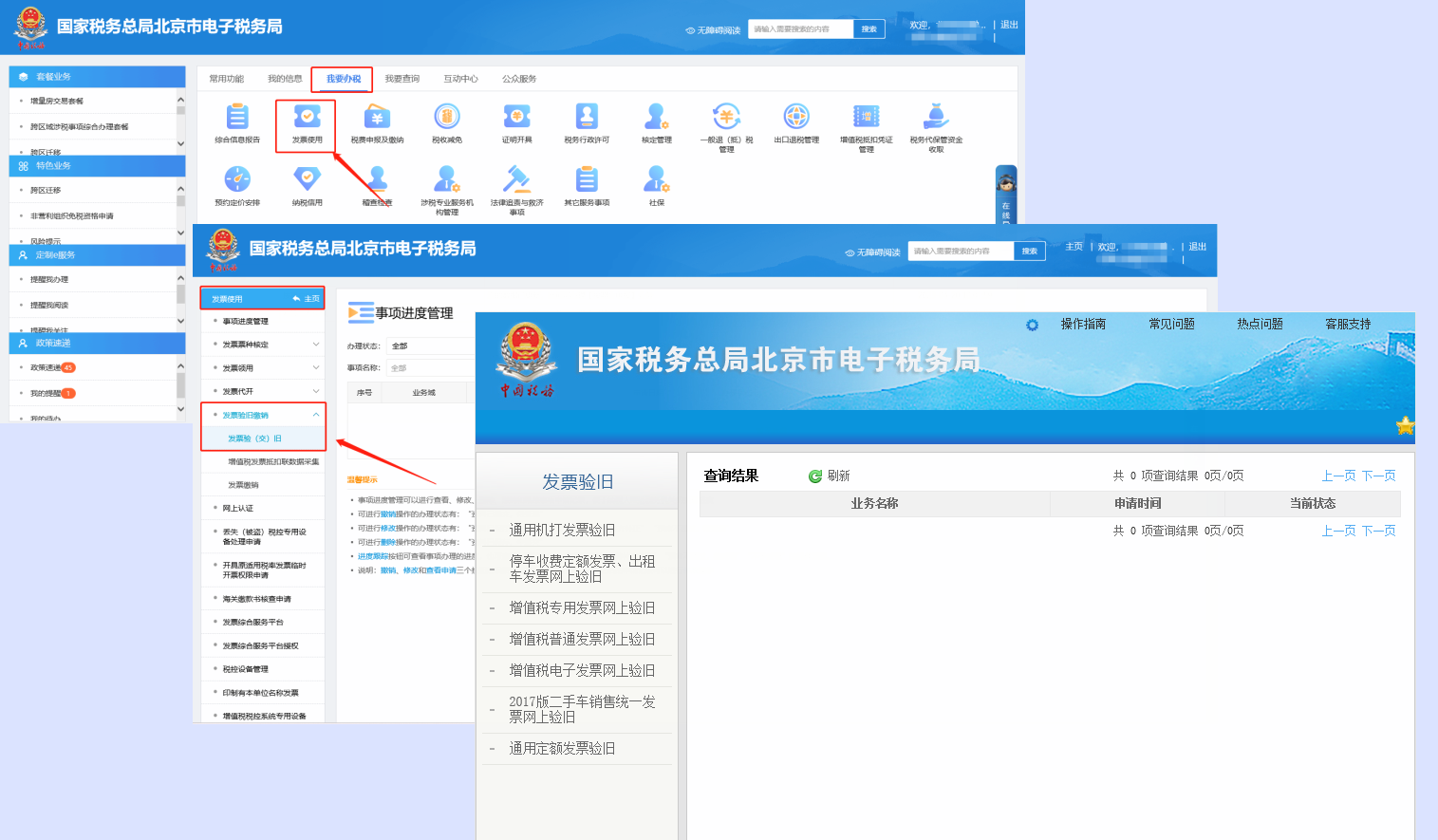This screenshot has width=1438, height=840.
Task: Switch to the 常用功能 tab
Action: (226, 79)
